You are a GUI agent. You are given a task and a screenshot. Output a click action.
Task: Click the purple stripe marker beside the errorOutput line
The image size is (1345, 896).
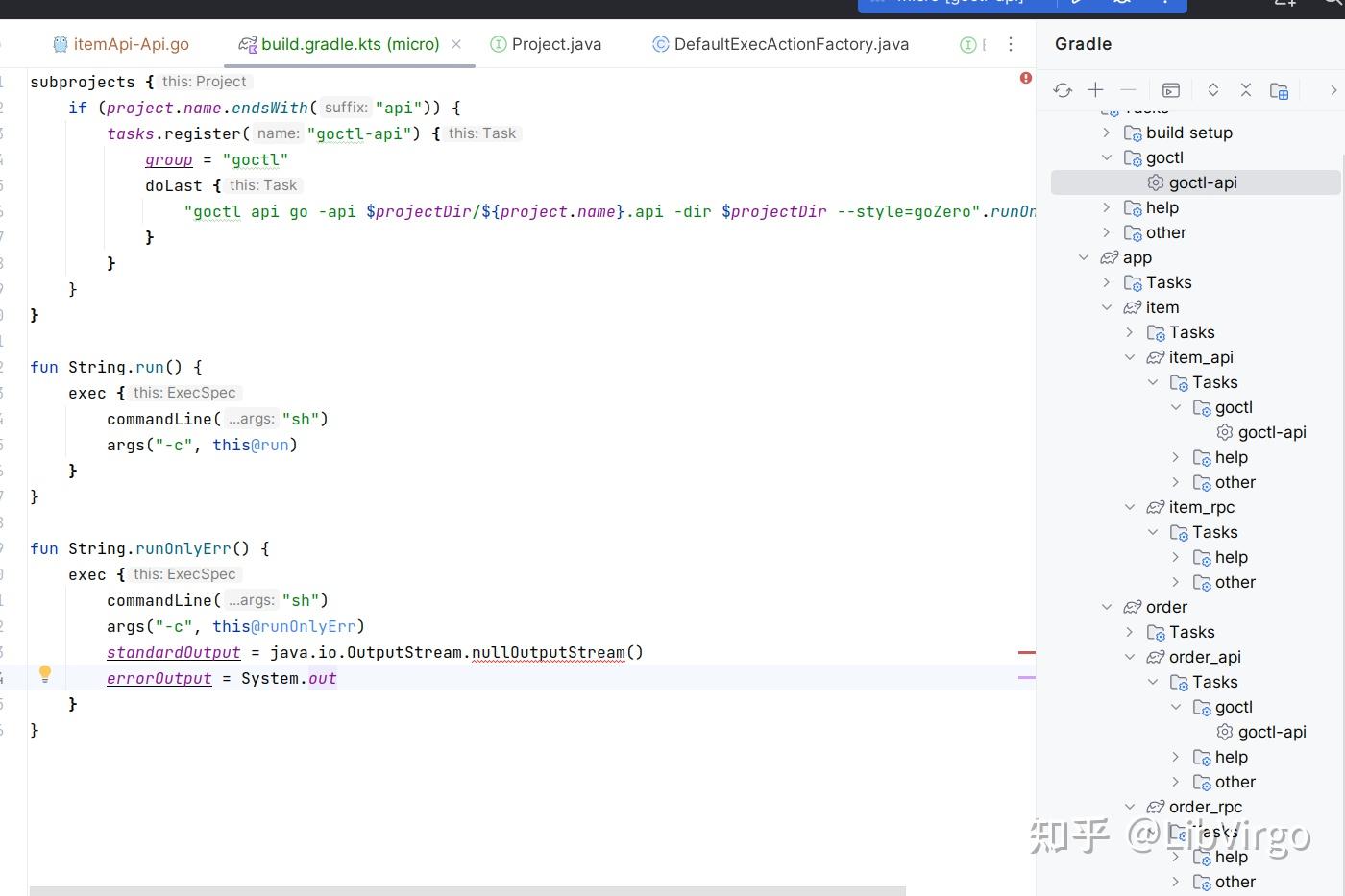[1026, 677]
